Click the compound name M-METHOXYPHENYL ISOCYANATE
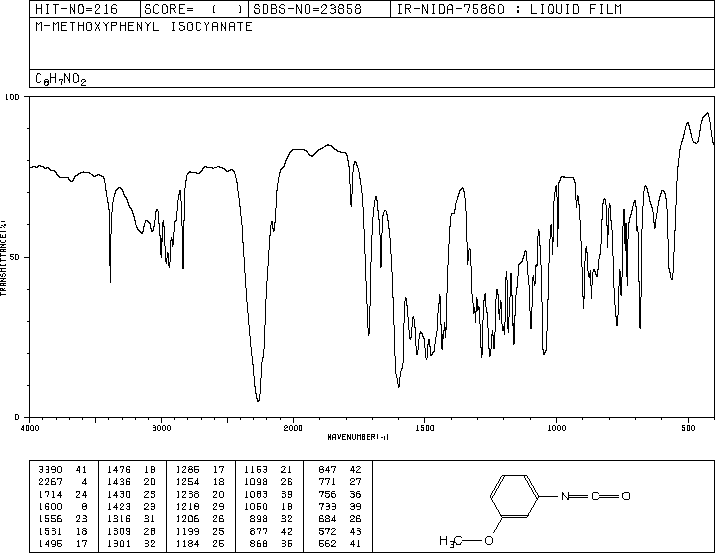This screenshot has height=553, width=715. coord(144,27)
